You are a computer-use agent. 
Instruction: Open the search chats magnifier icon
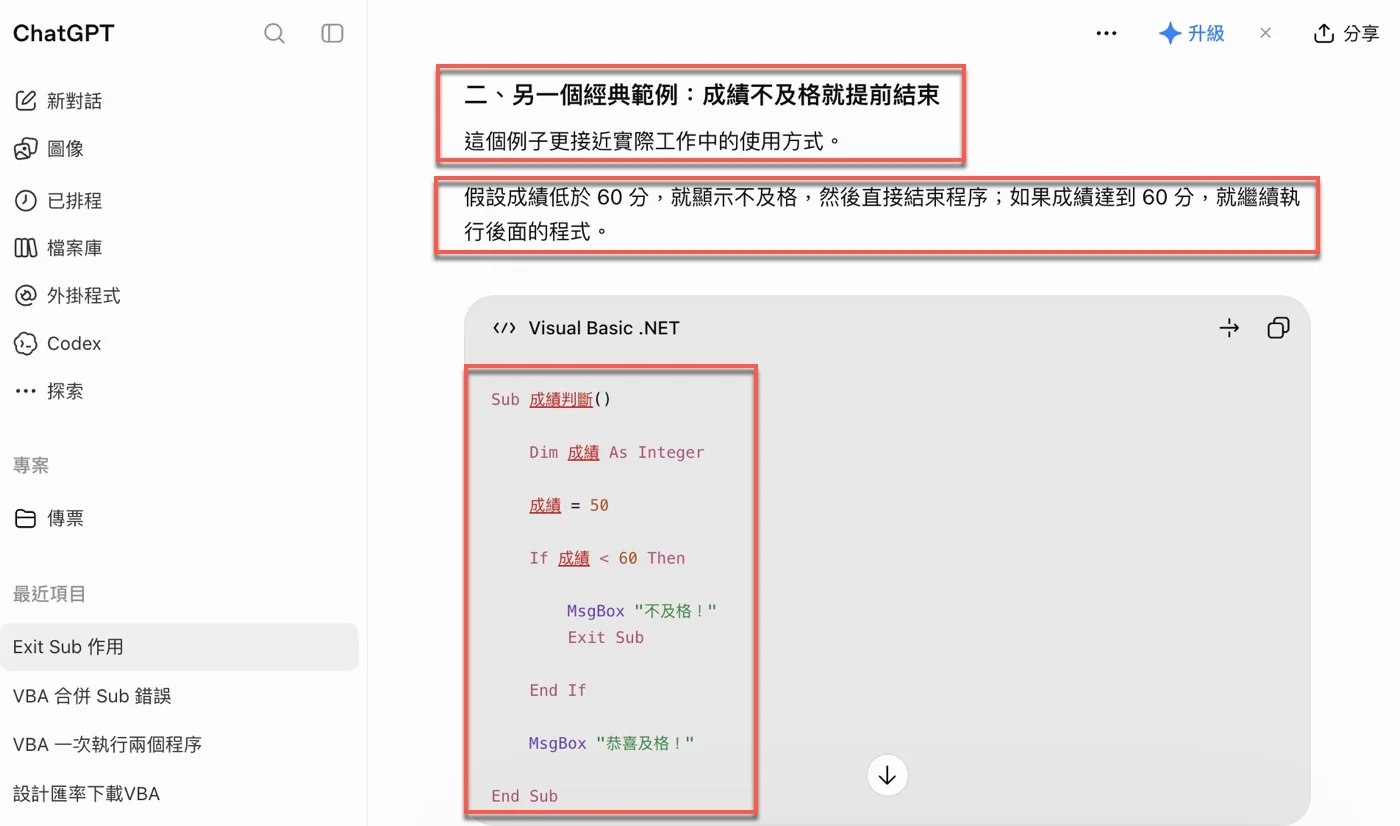[274, 34]
